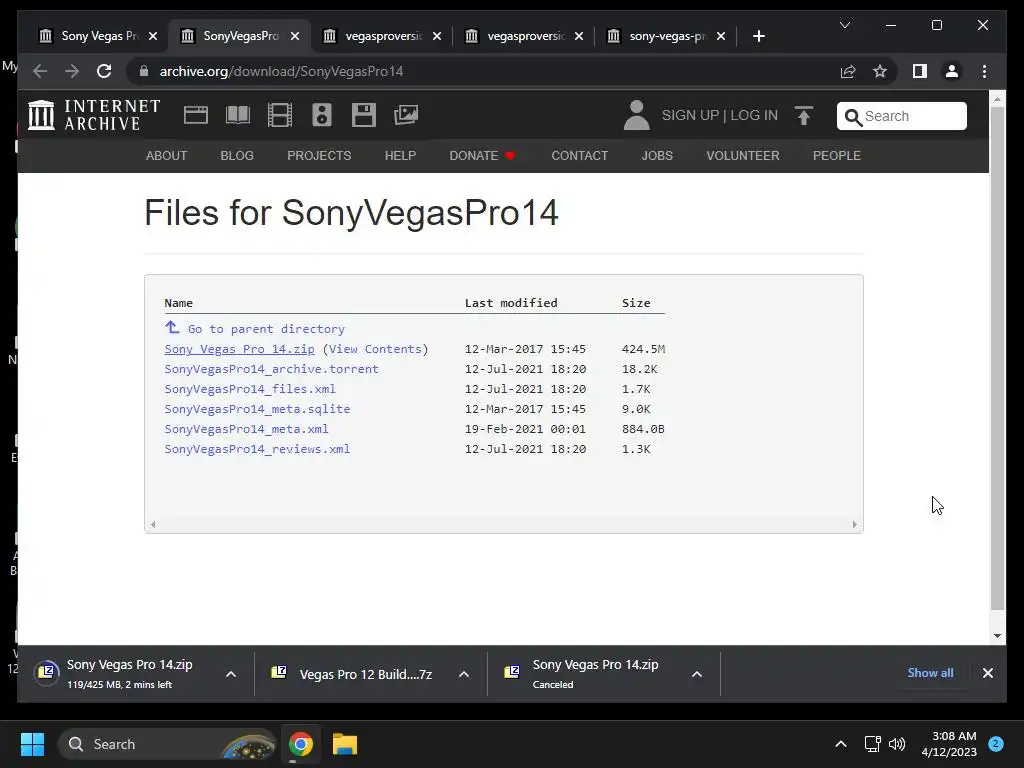Click Go to parent directory link
The width and height of the screenshot is (1024, 768).
point(266,328)
